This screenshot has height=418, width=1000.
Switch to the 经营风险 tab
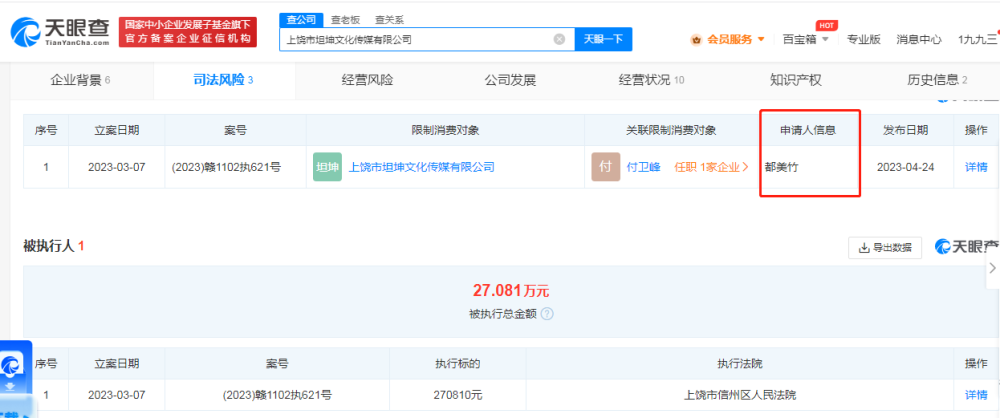[367, 80]
